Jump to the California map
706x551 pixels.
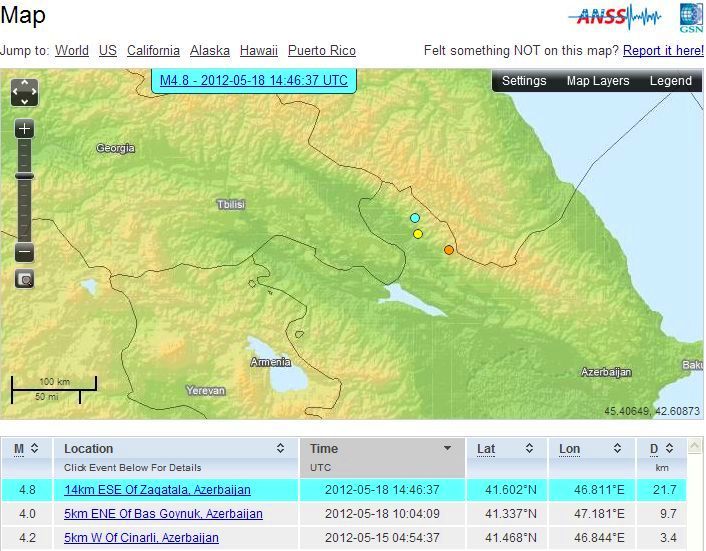point(153,50)
